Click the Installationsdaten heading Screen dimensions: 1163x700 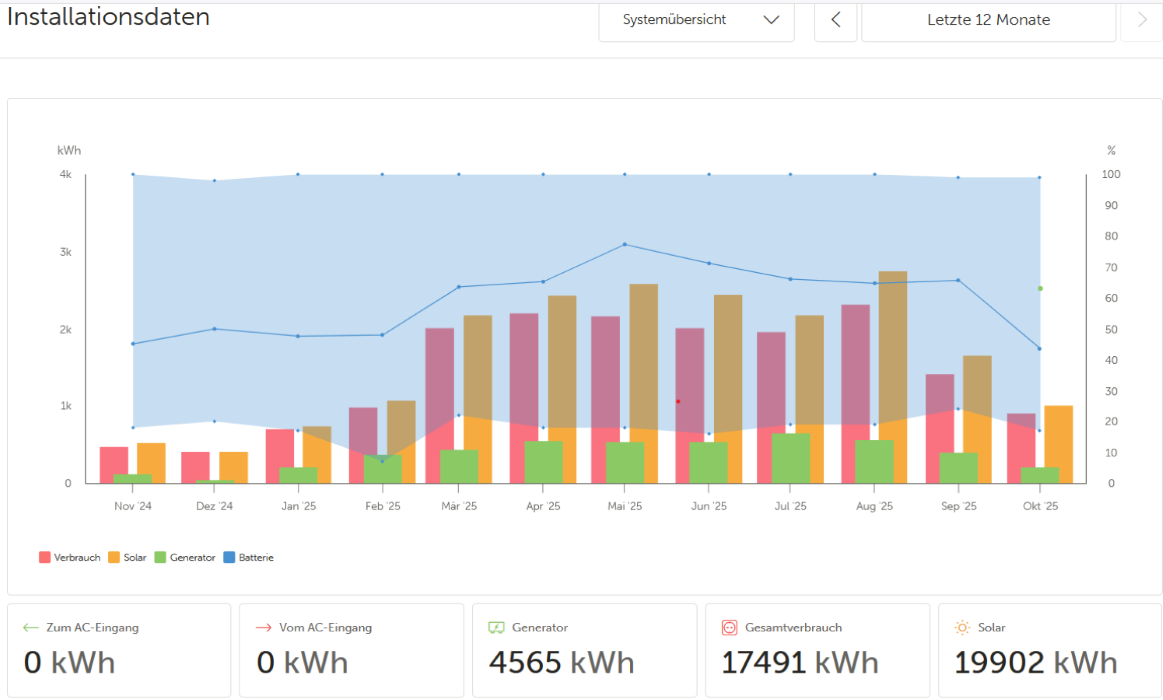click(108, 17)
